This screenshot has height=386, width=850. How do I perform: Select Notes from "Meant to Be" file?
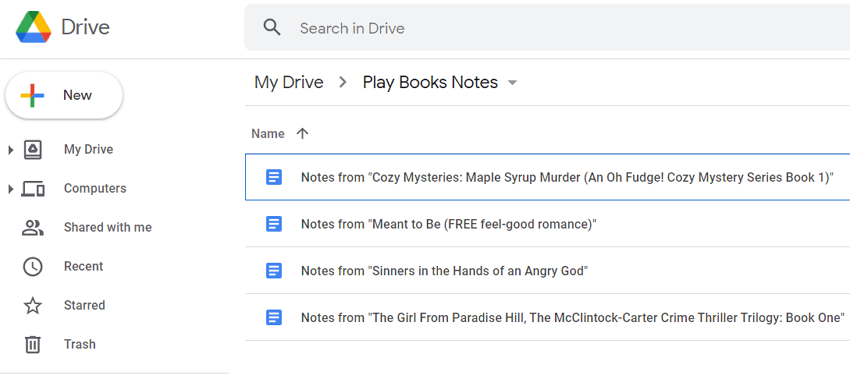click(x=548, y=223)
